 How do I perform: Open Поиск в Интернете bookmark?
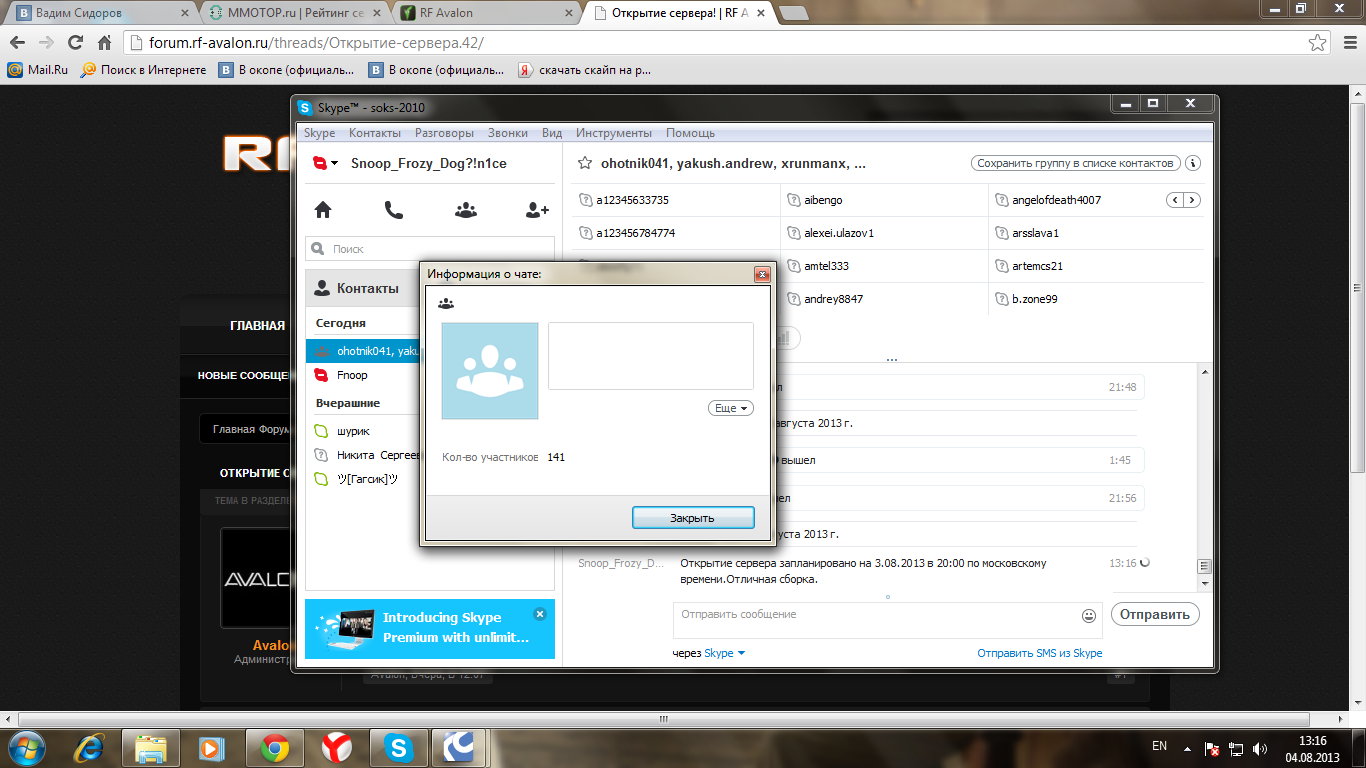[x=143, y=70]
